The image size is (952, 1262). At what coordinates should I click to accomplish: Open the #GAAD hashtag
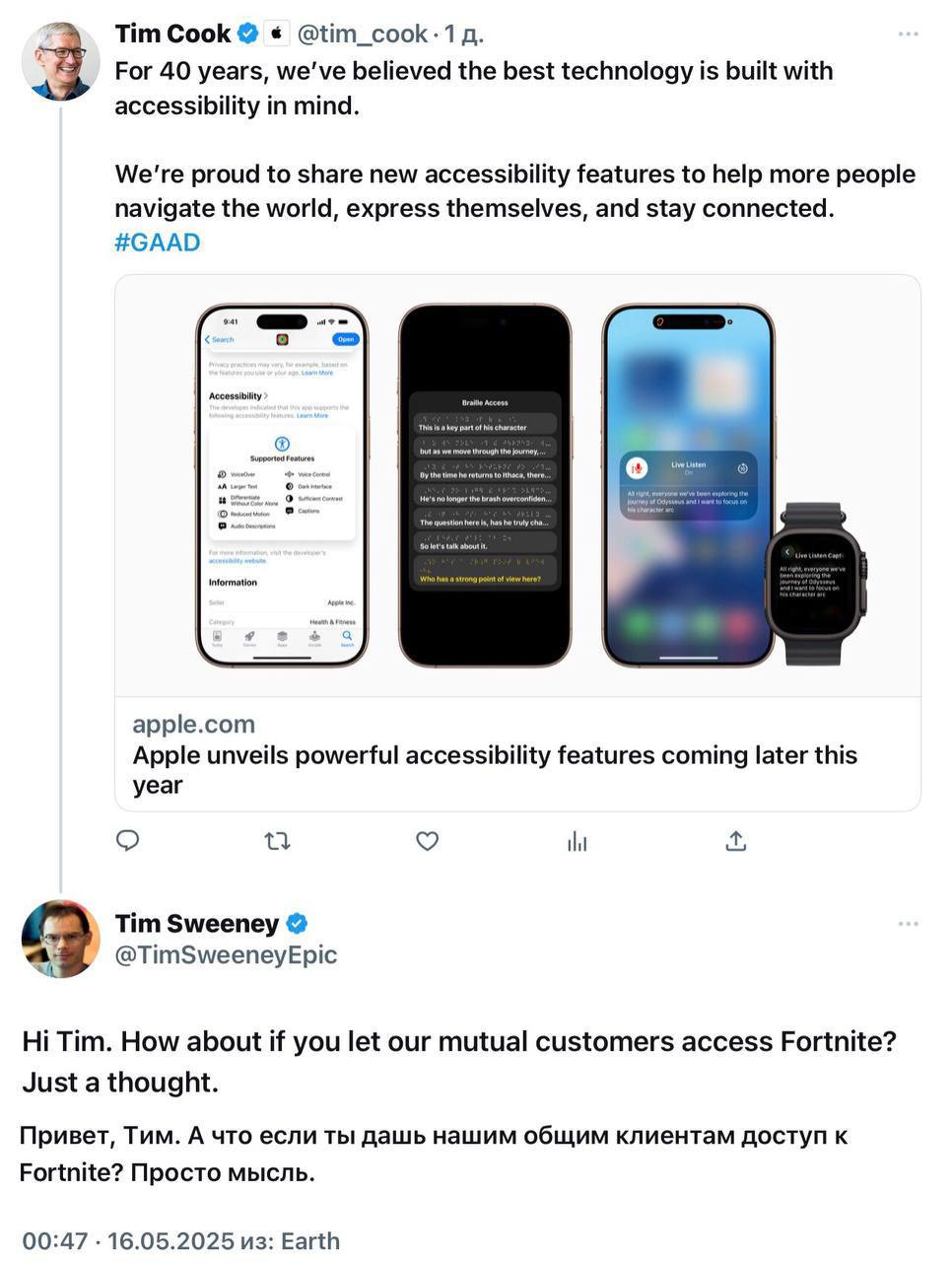(158, 243)
